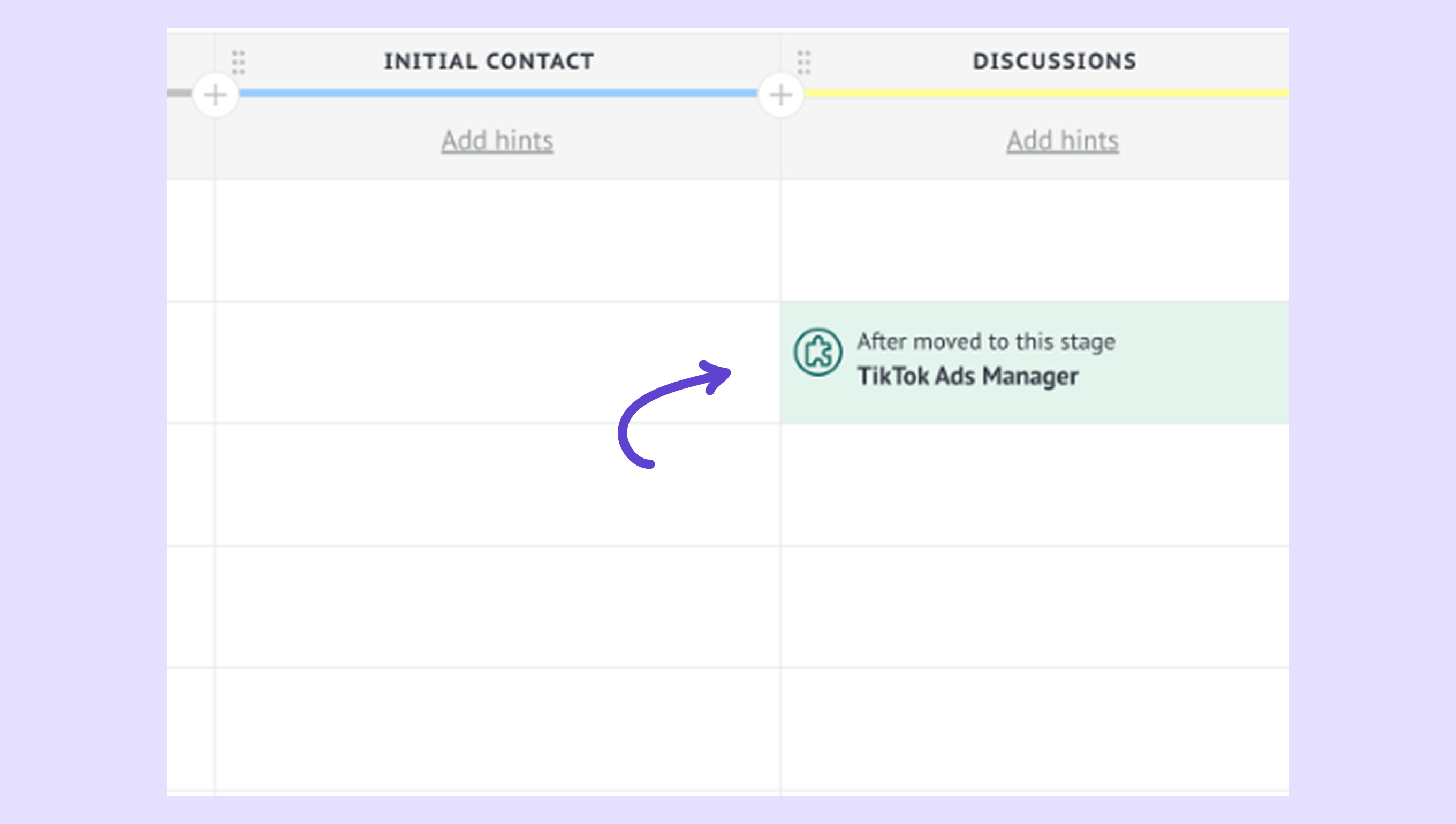Add stage between Initial Contact and Discussions

click(x=780, y=95)
